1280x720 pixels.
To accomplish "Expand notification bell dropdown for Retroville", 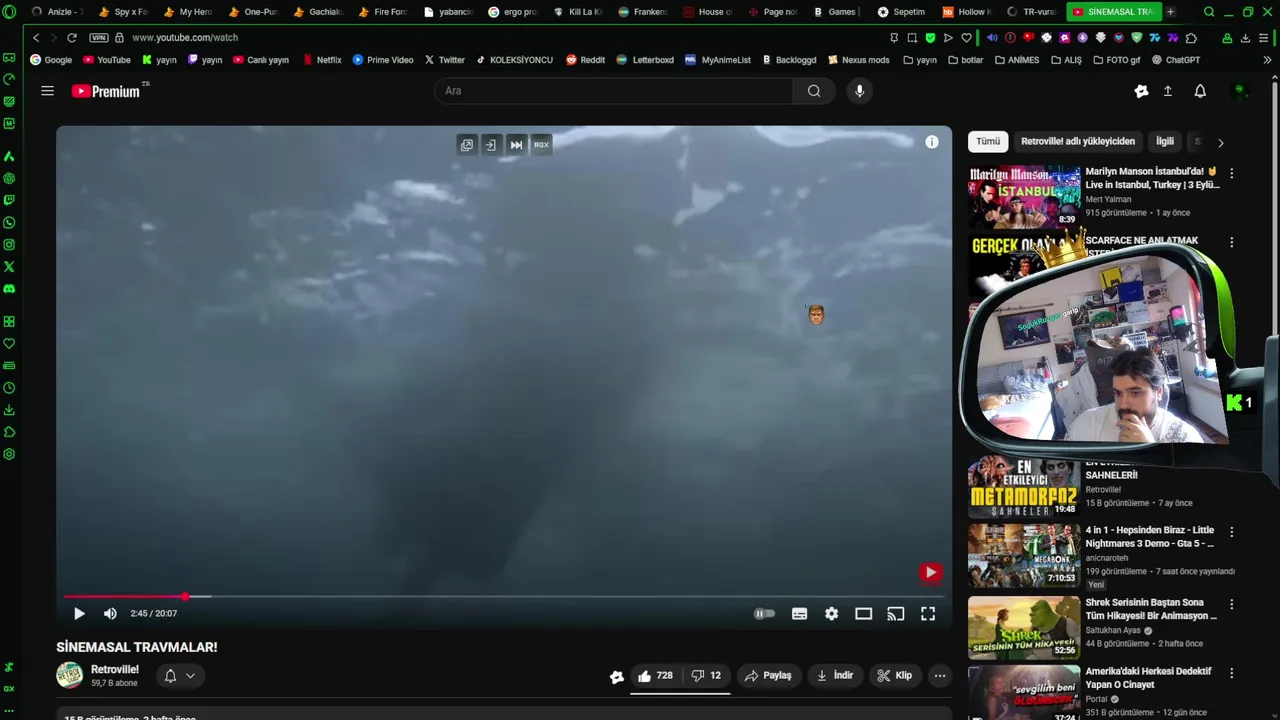I will point(180,676).
